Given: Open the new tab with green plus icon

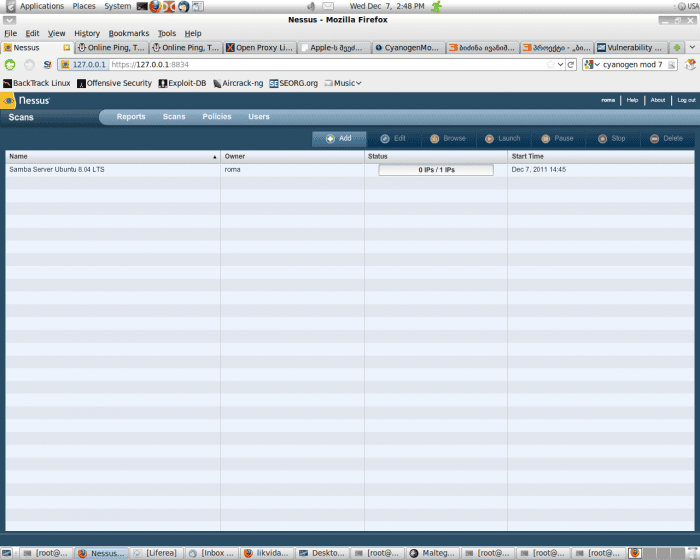Looking at the screenshot, I should click(x=677, y=48).
